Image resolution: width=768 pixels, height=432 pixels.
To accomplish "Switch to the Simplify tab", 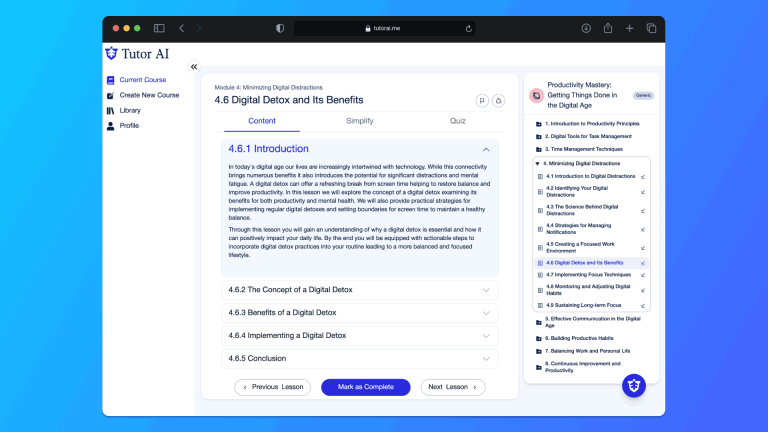I will point(360,121).
